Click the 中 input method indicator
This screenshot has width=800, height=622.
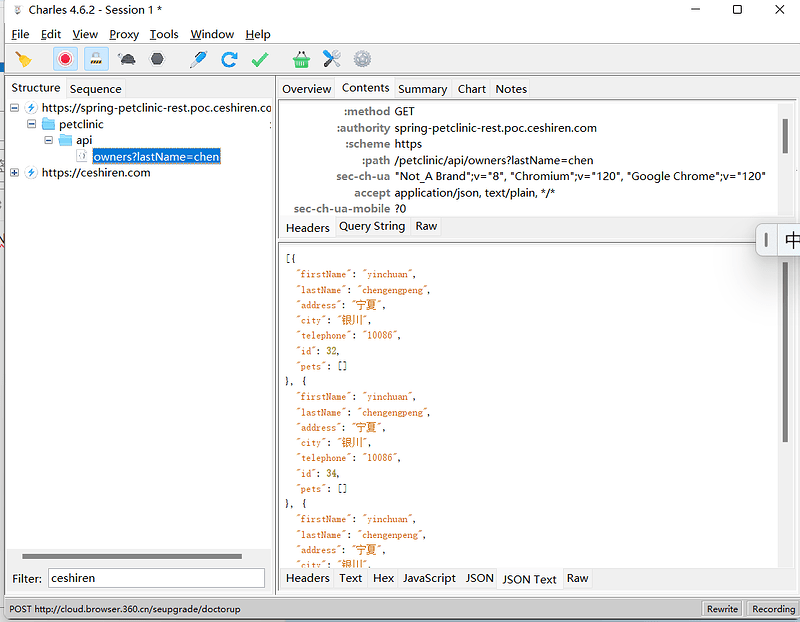pos(791,239)
